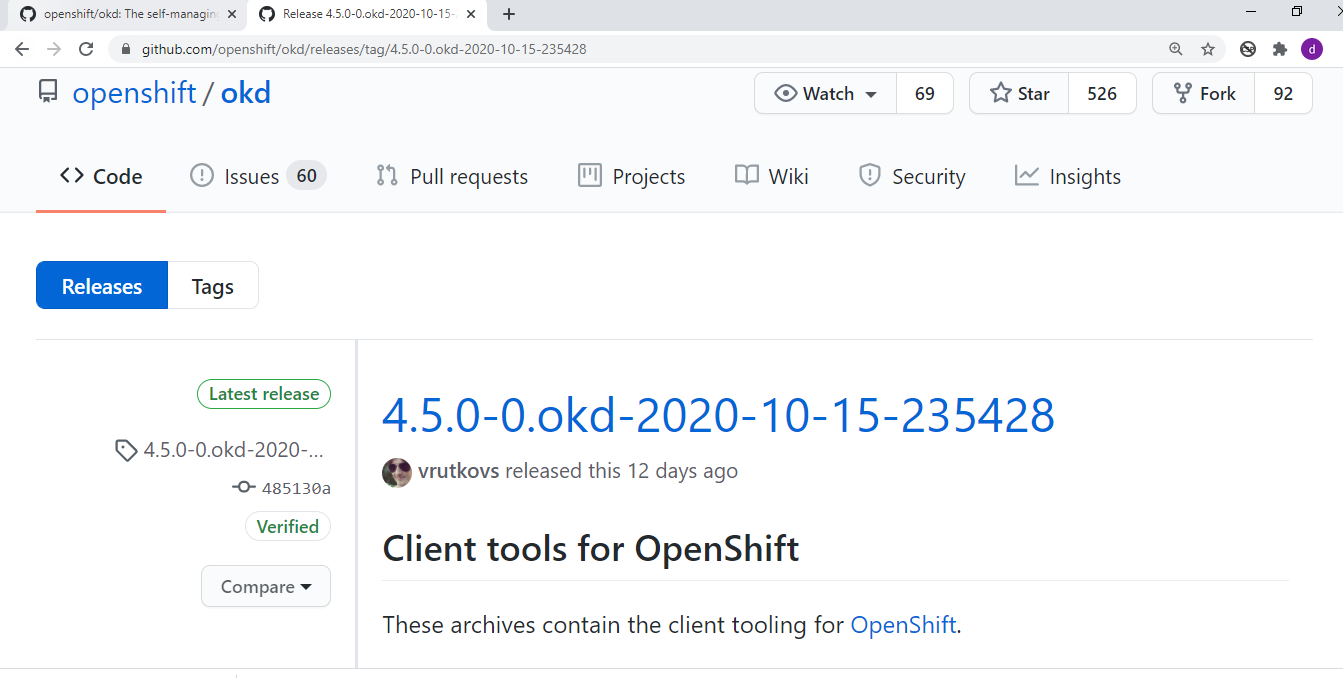1343x678 pixels.
Task: Star the repository
Action: tap(1019, 93)
